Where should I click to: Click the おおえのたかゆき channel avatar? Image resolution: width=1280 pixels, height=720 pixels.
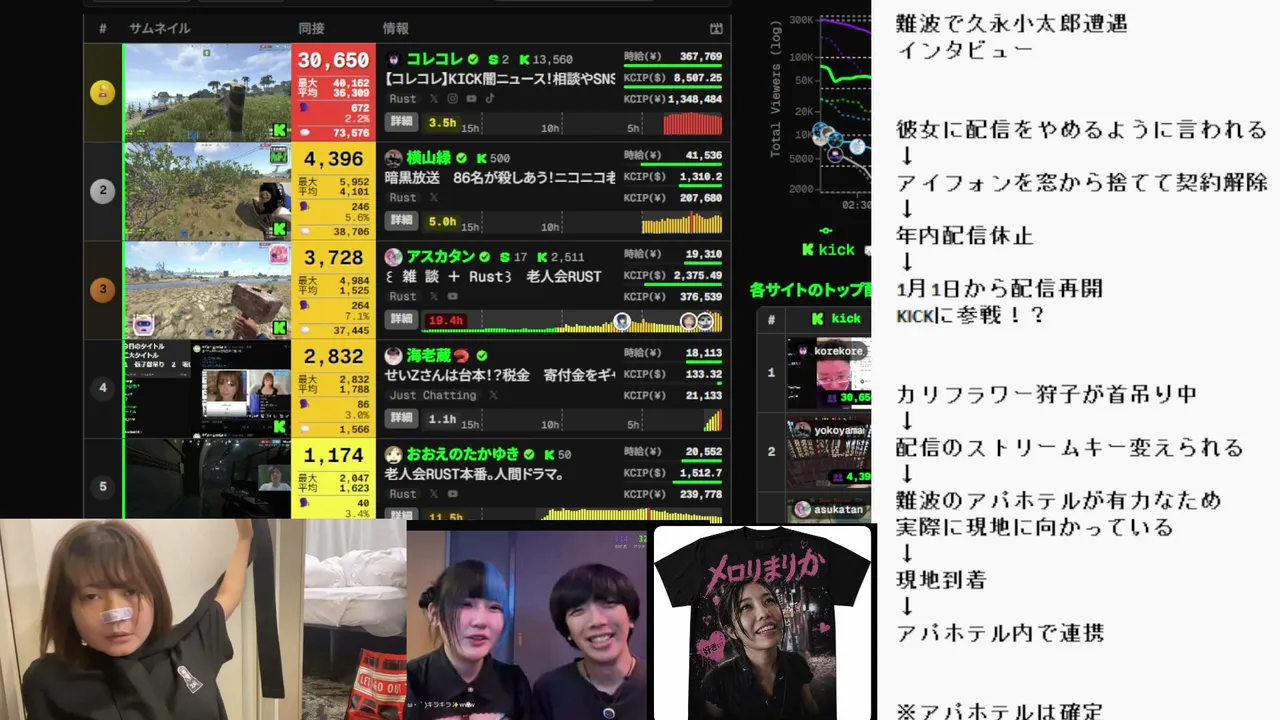(x=394, y=454)
